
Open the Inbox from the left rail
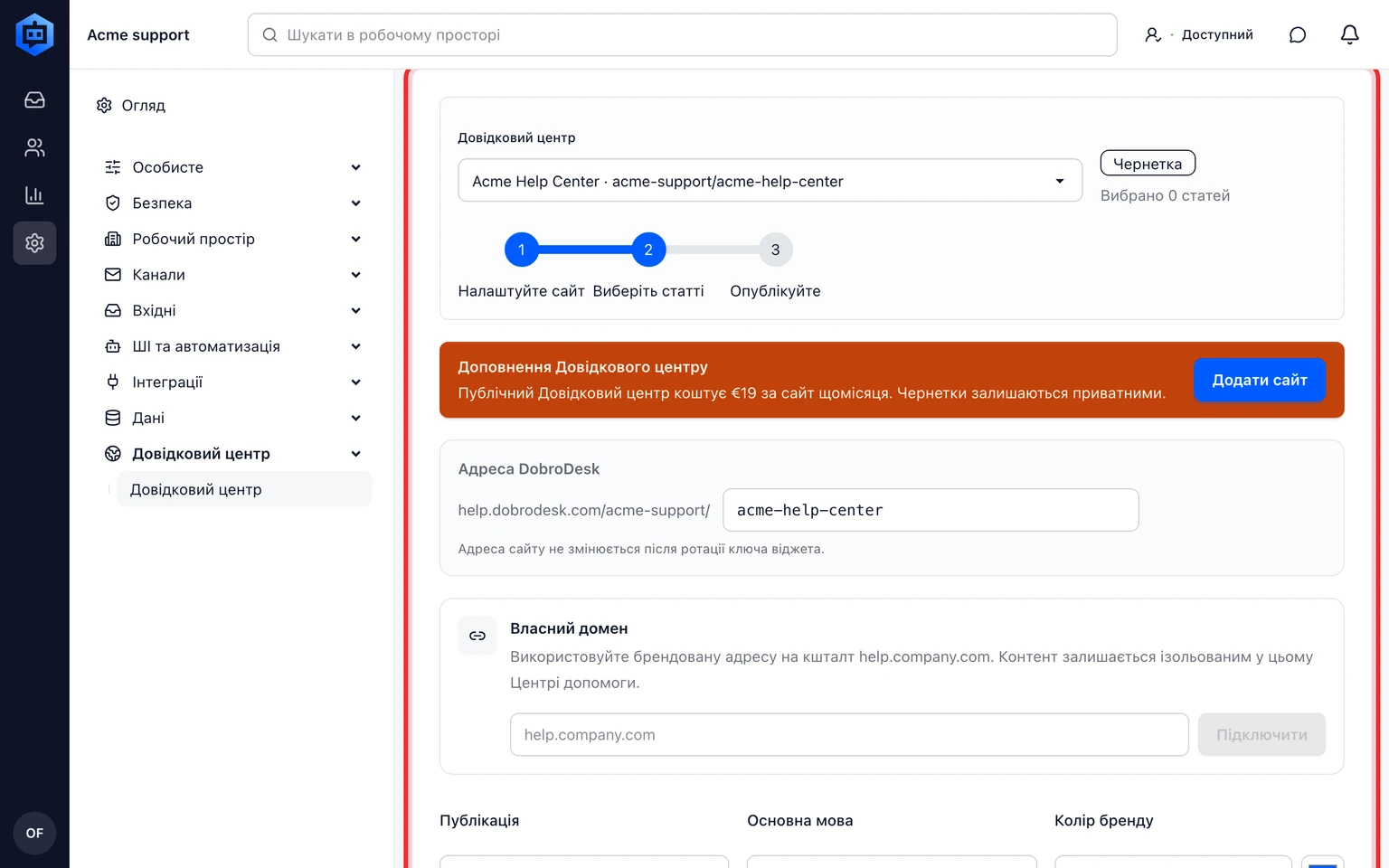34,99
